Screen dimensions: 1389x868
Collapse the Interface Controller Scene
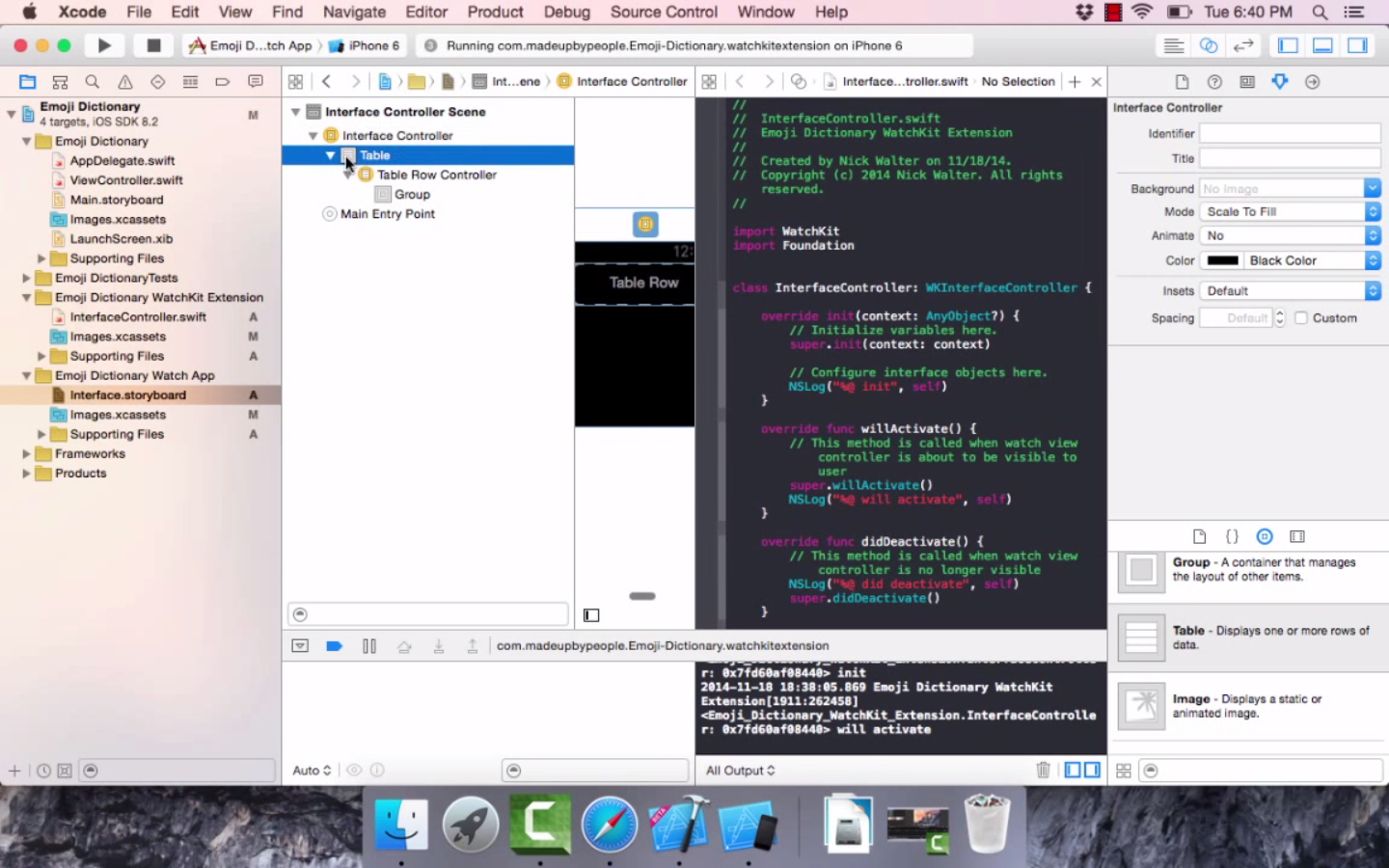tap(295, 112)
